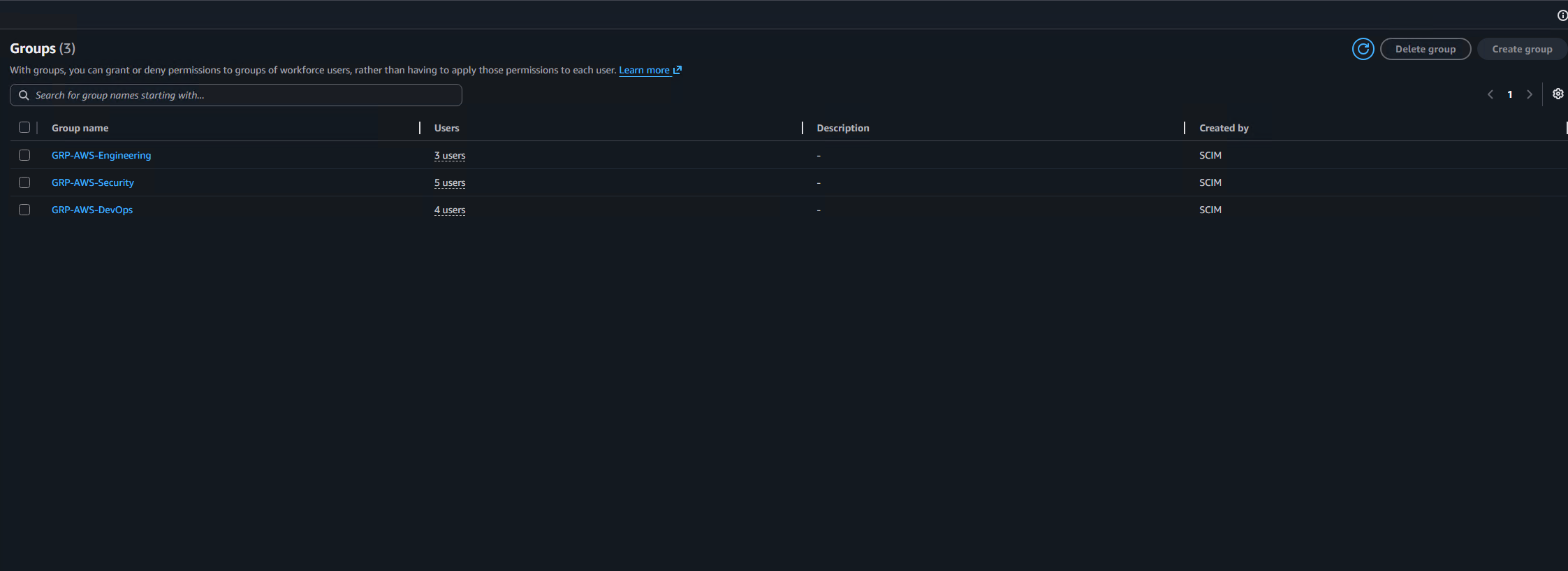The image size is (1568, 571).
Task: Click the Description column header
Action: coord(843,128)
